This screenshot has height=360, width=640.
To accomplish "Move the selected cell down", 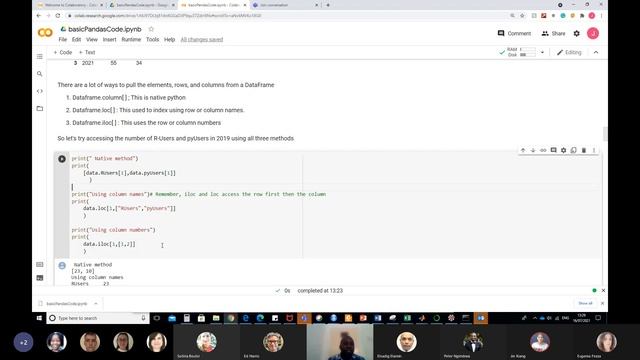I will 533,150.
